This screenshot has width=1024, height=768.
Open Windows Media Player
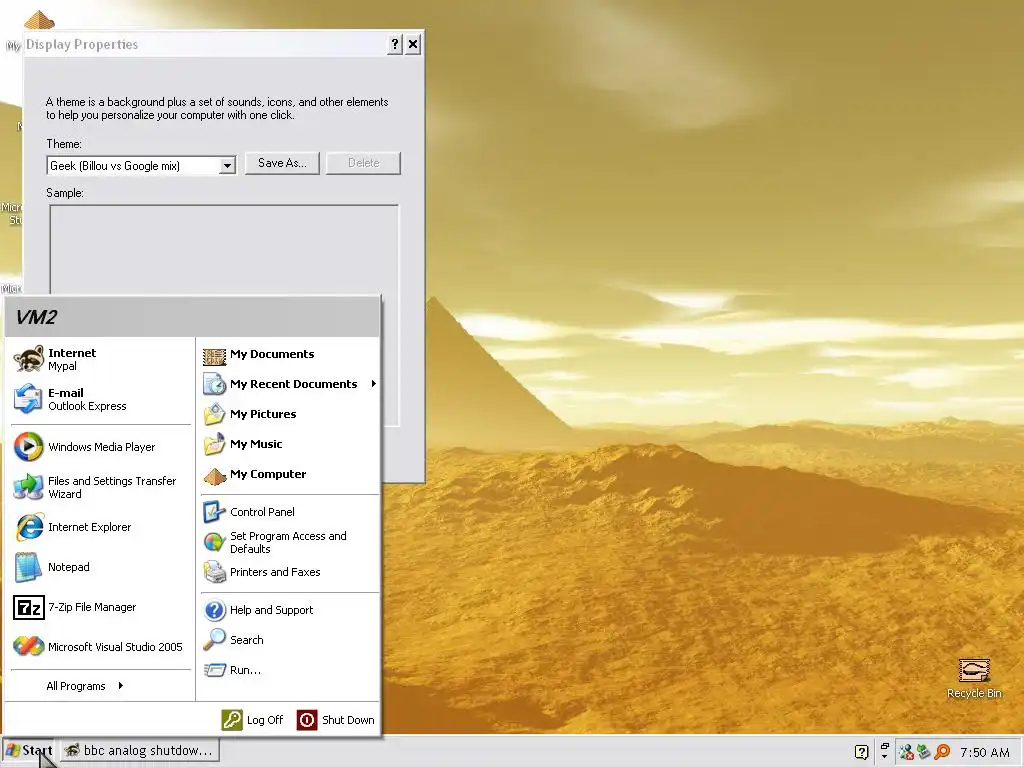pos(101,447)
